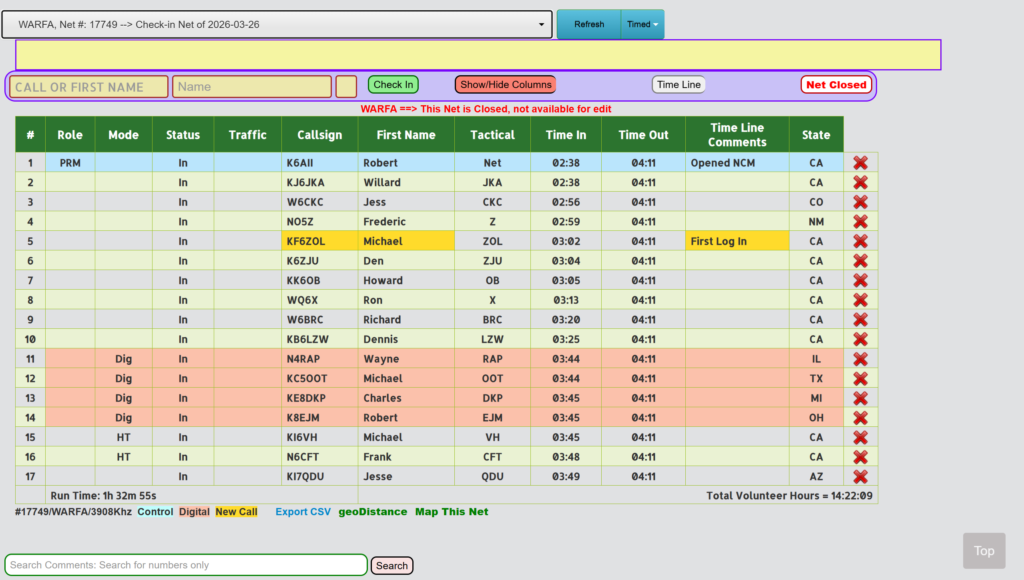Screen dimensions: 1024x580
Task: Delete N6CFT Frank row using red X
Action: [860, 457]
